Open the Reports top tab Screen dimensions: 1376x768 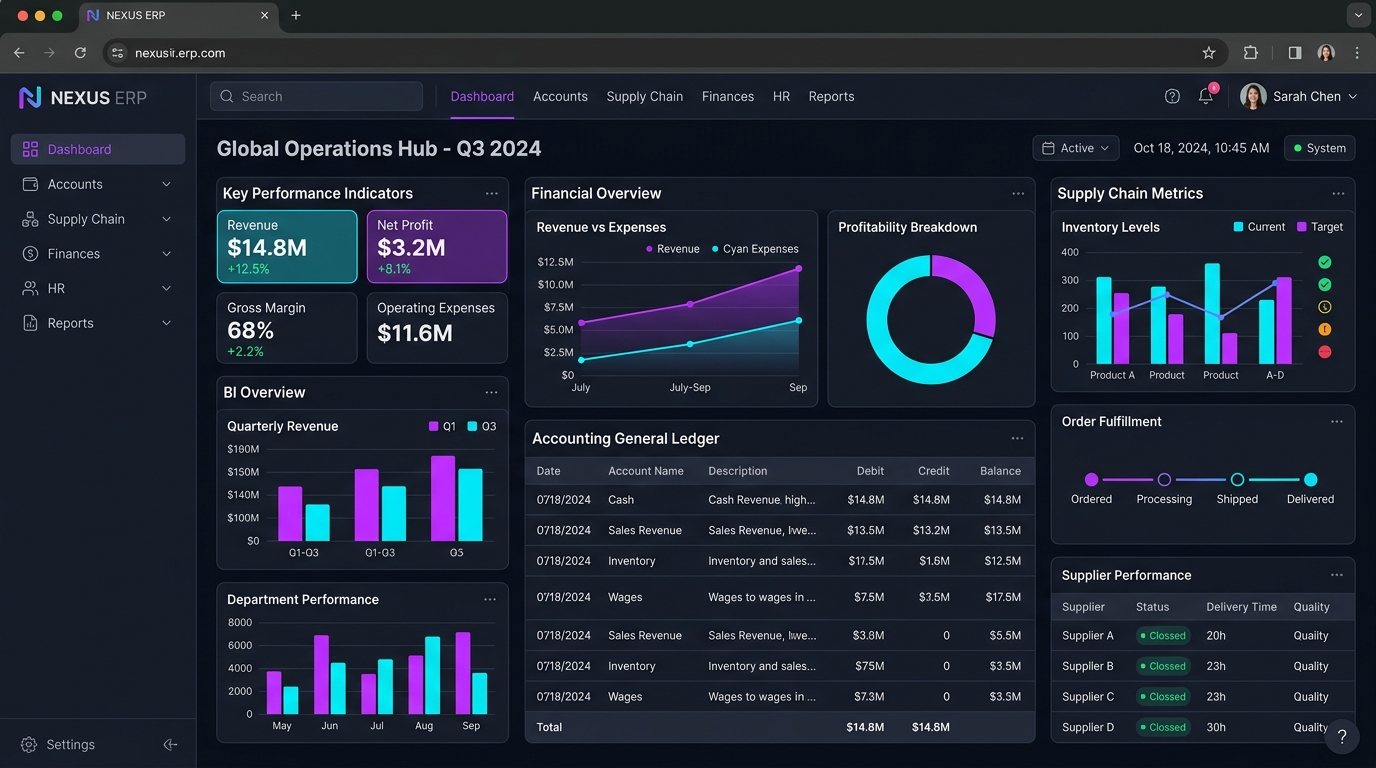coord(831,96)
